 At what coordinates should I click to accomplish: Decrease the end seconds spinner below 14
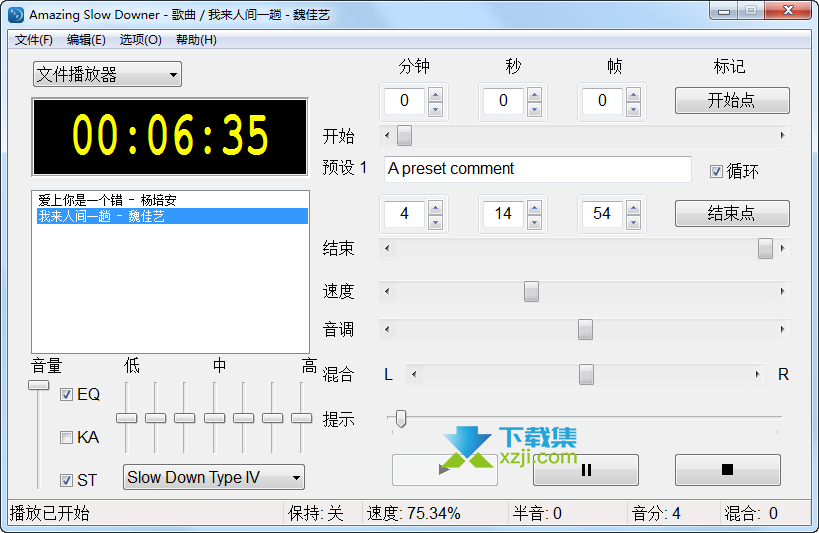pyautogui.click(x=534, y=222)
